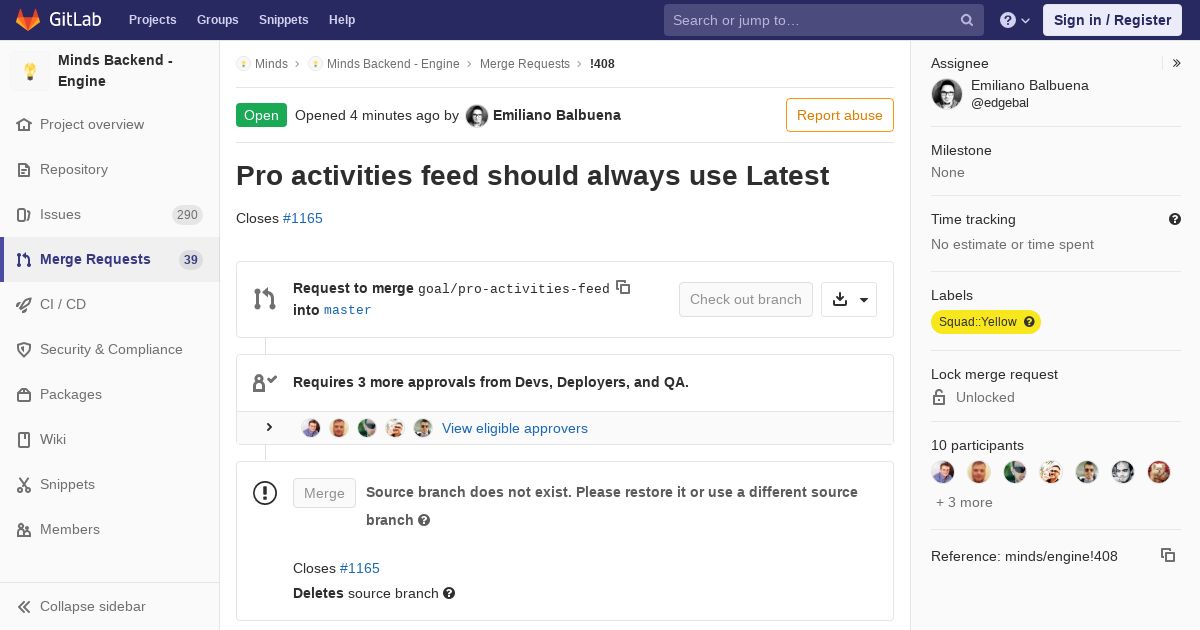Click the GitLab fox logo
Viewport: 1200px width, 630px height.
tap(28, 19)
